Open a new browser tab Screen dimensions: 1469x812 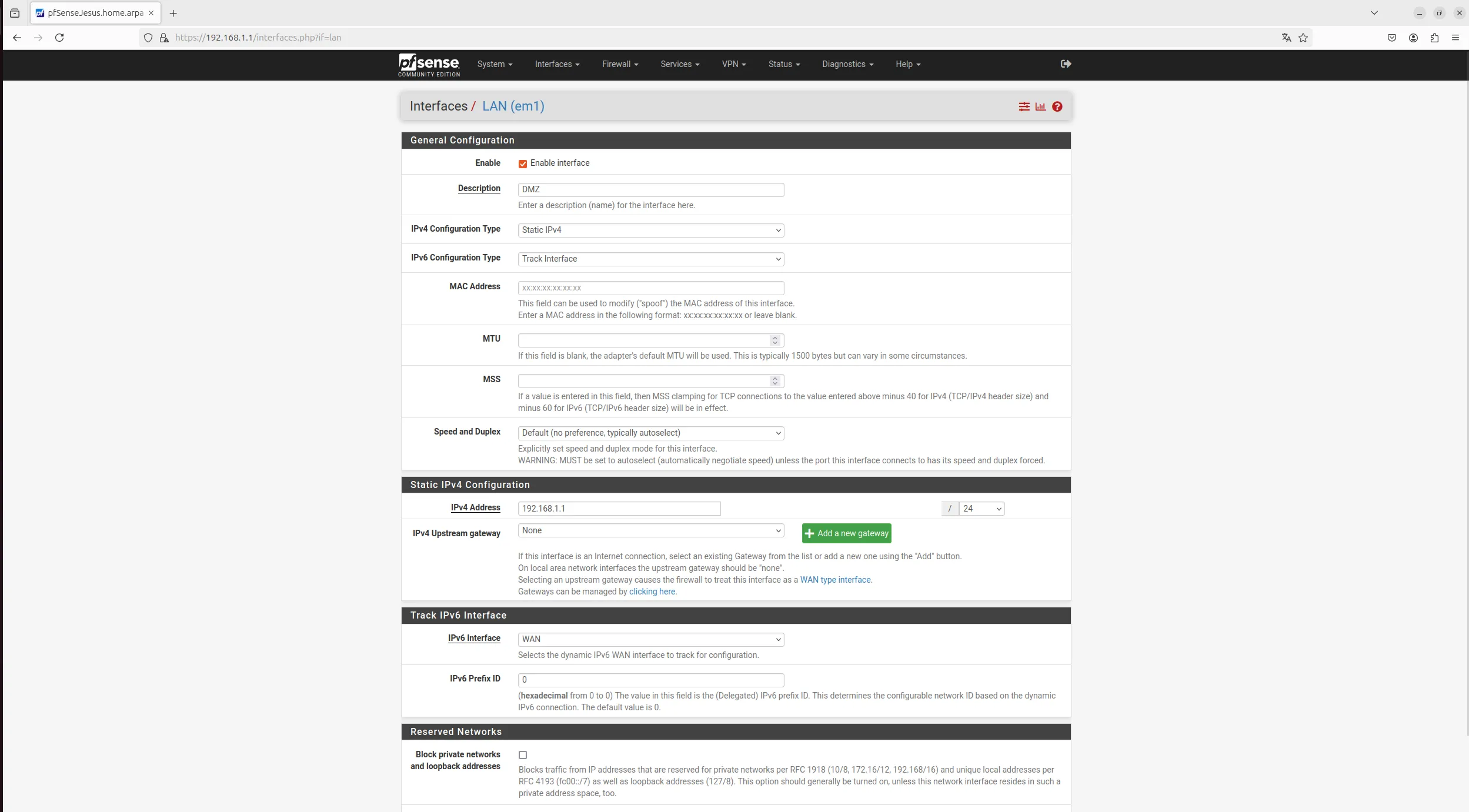coord(173,13)
